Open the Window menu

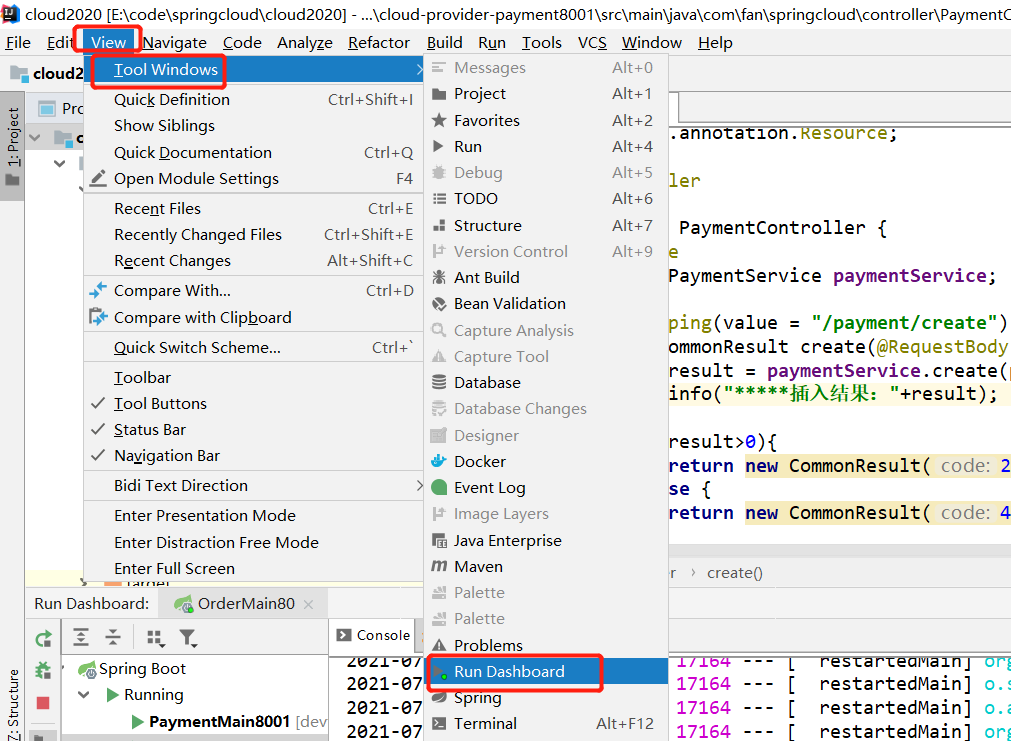[x=651, y=43]
